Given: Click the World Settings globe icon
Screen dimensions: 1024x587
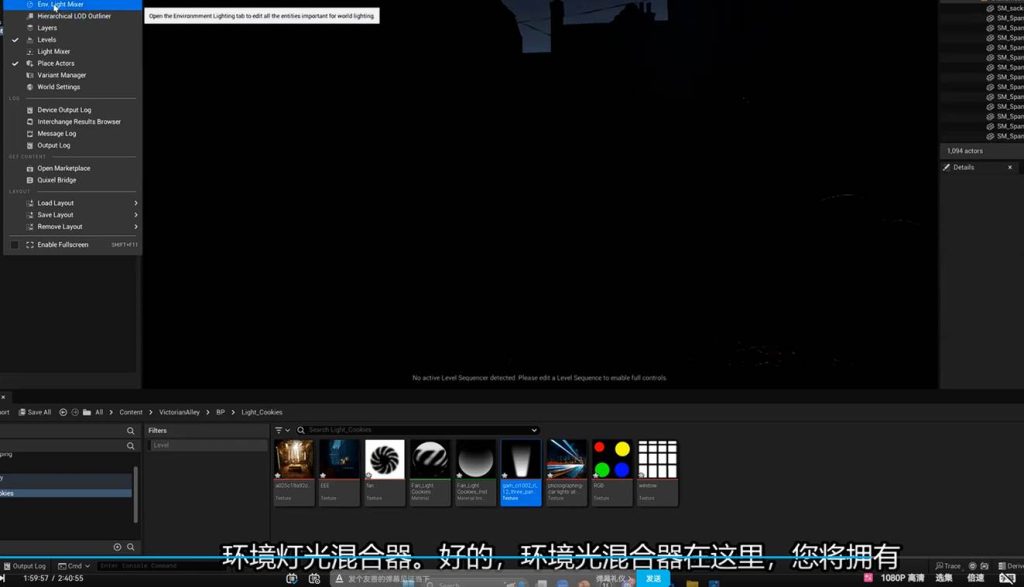Looking at the screenshot, I should [x=29, y=87].
